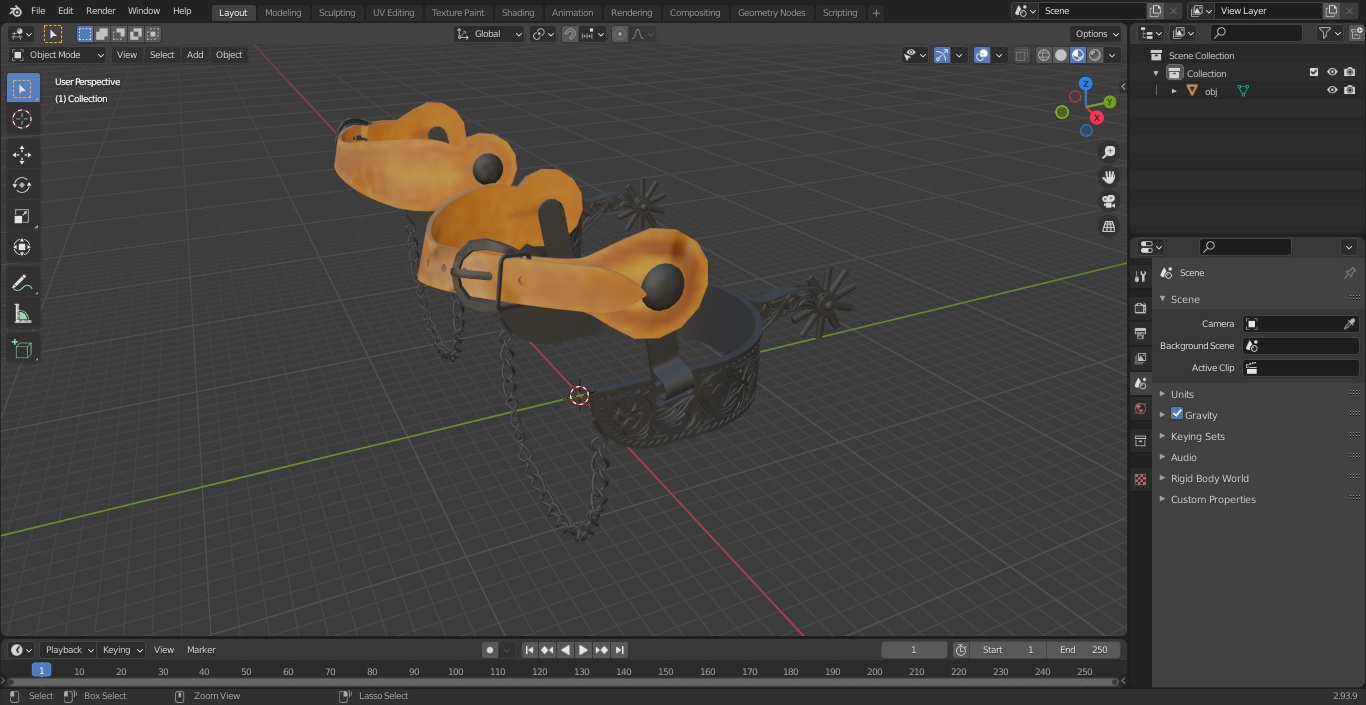
Task: Open the shading options dropdown arrow
Action: (x=1112, y=55)
